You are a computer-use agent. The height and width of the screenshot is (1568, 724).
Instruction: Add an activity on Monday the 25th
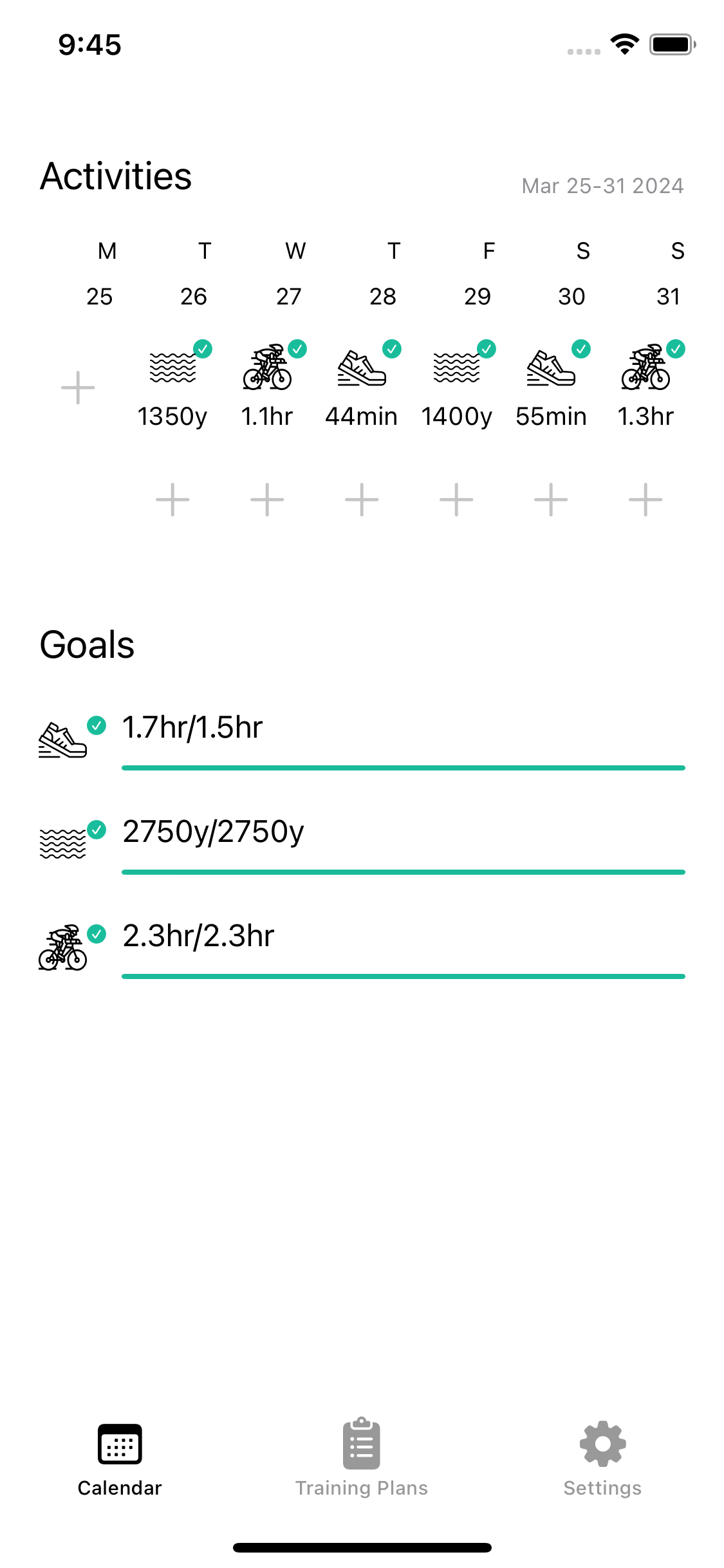pyautogui.click(x=78, y=387)
